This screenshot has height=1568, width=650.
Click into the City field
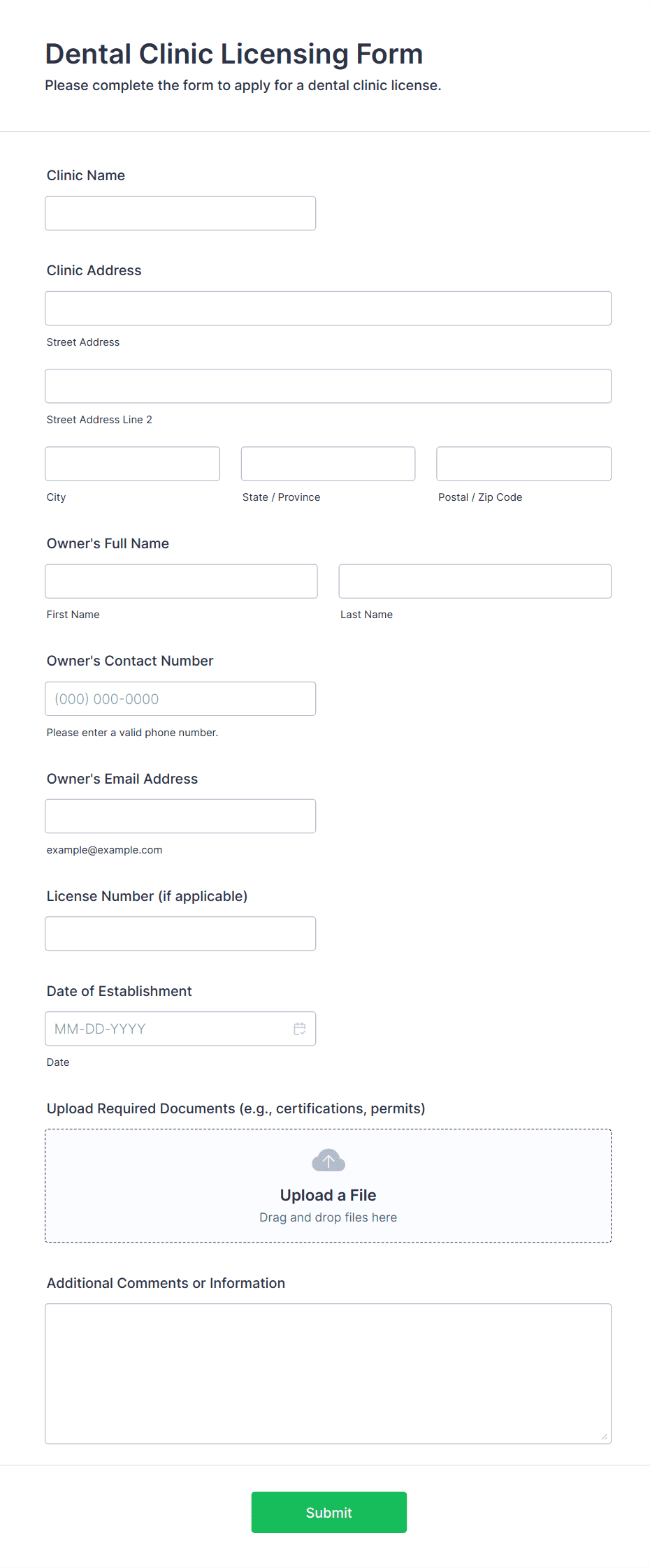(x=133, y=464)
